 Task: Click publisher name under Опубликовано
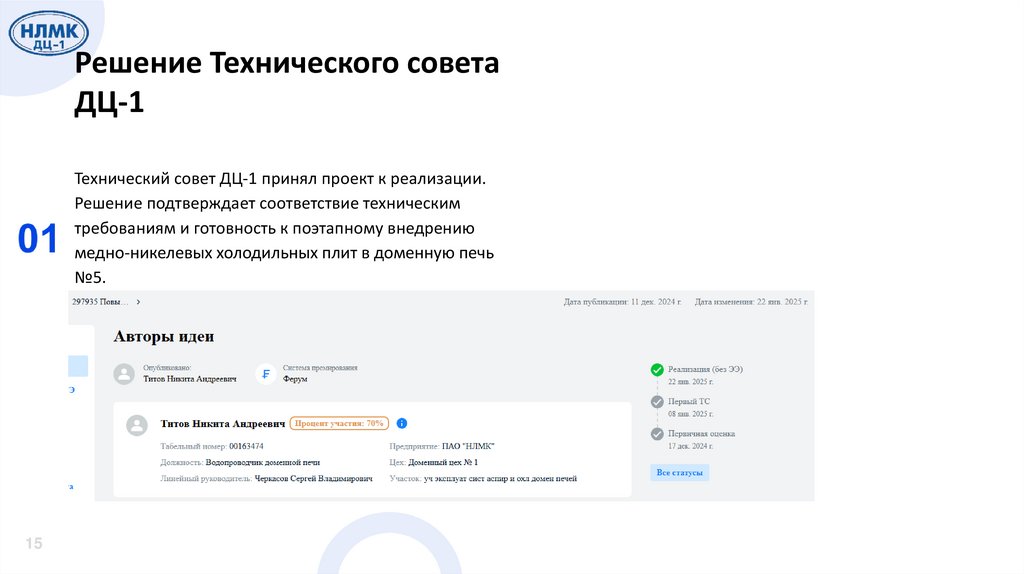click(x=190, y=379)
